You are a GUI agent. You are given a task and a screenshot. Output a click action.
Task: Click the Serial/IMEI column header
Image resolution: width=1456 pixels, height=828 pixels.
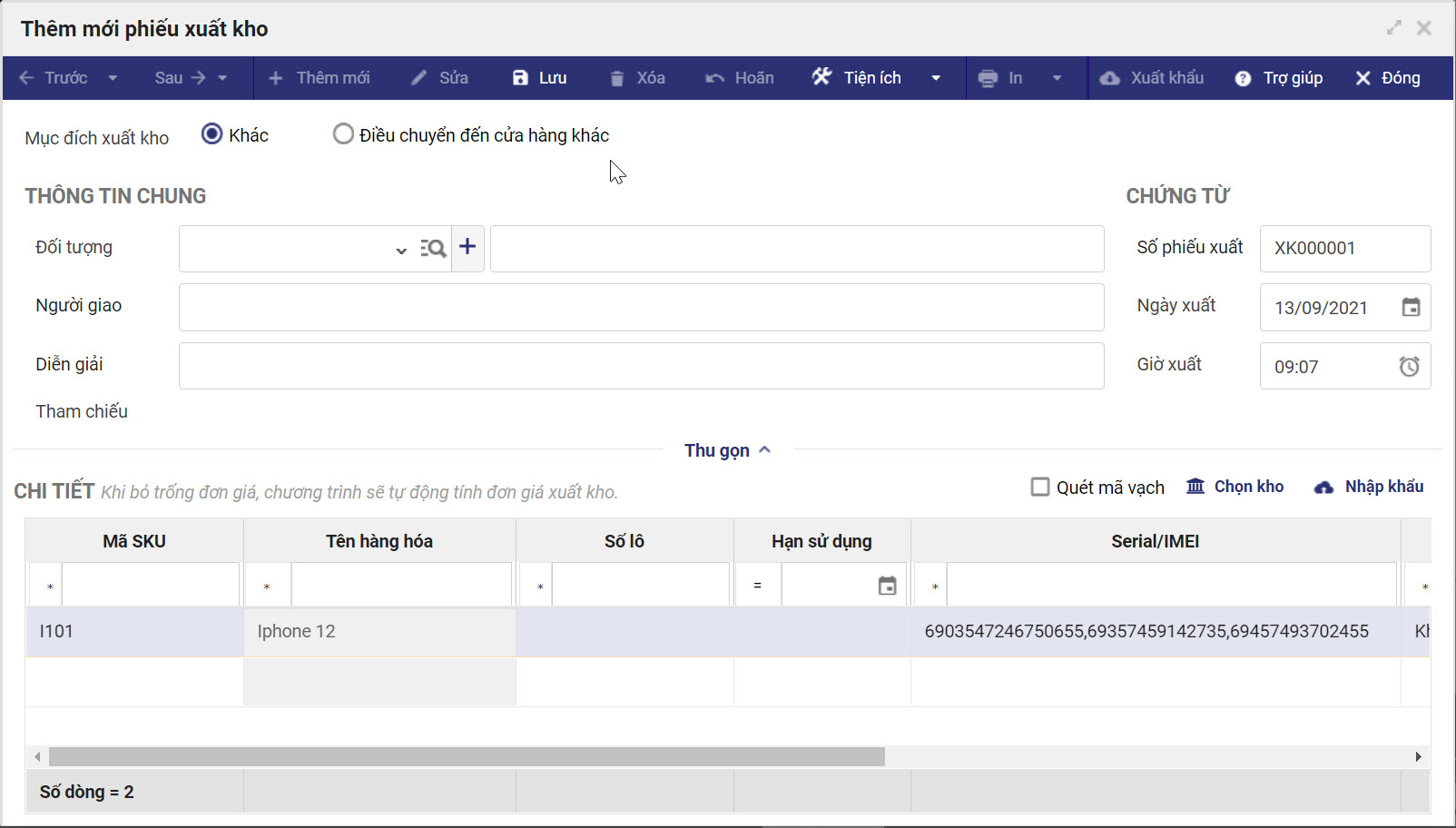click(x=1156, y=541)
